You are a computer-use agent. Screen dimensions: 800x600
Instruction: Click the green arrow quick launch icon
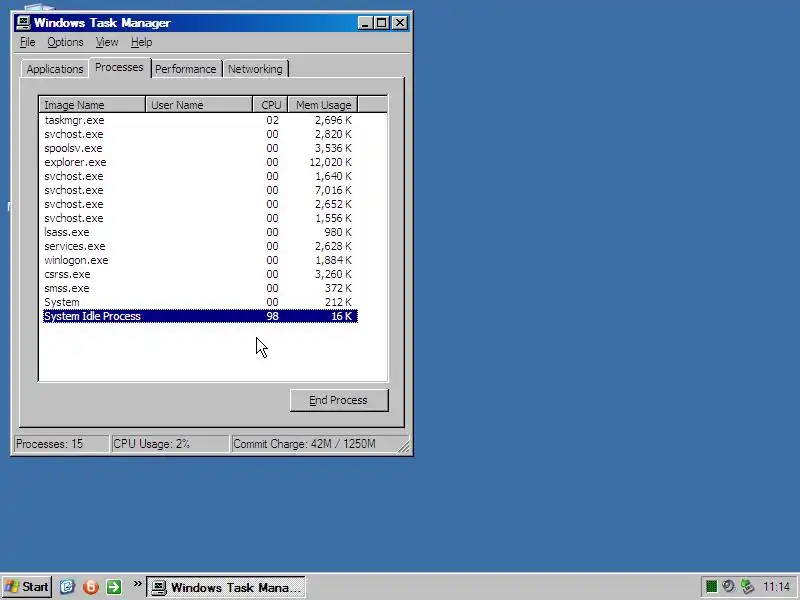tap(114, 587)
